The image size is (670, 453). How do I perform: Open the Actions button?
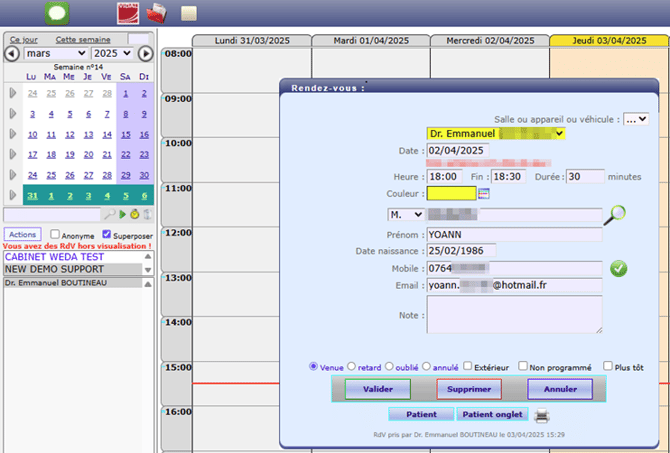tap(23, 234)
